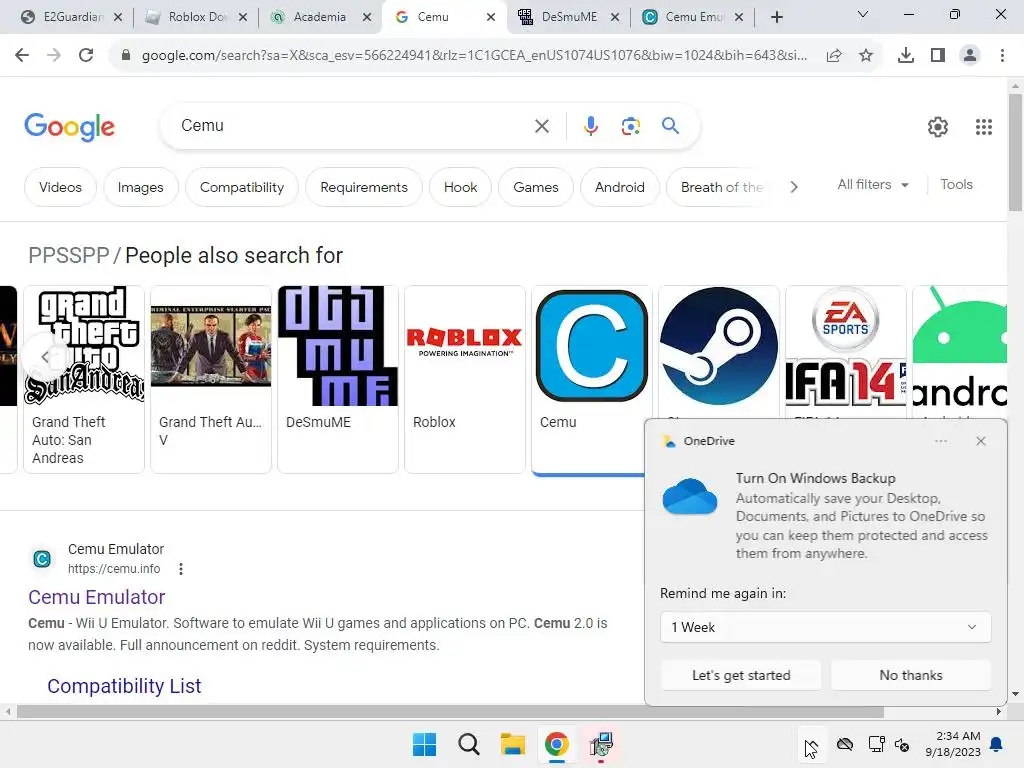Start voice search with microphone icon

pos(590,125)
